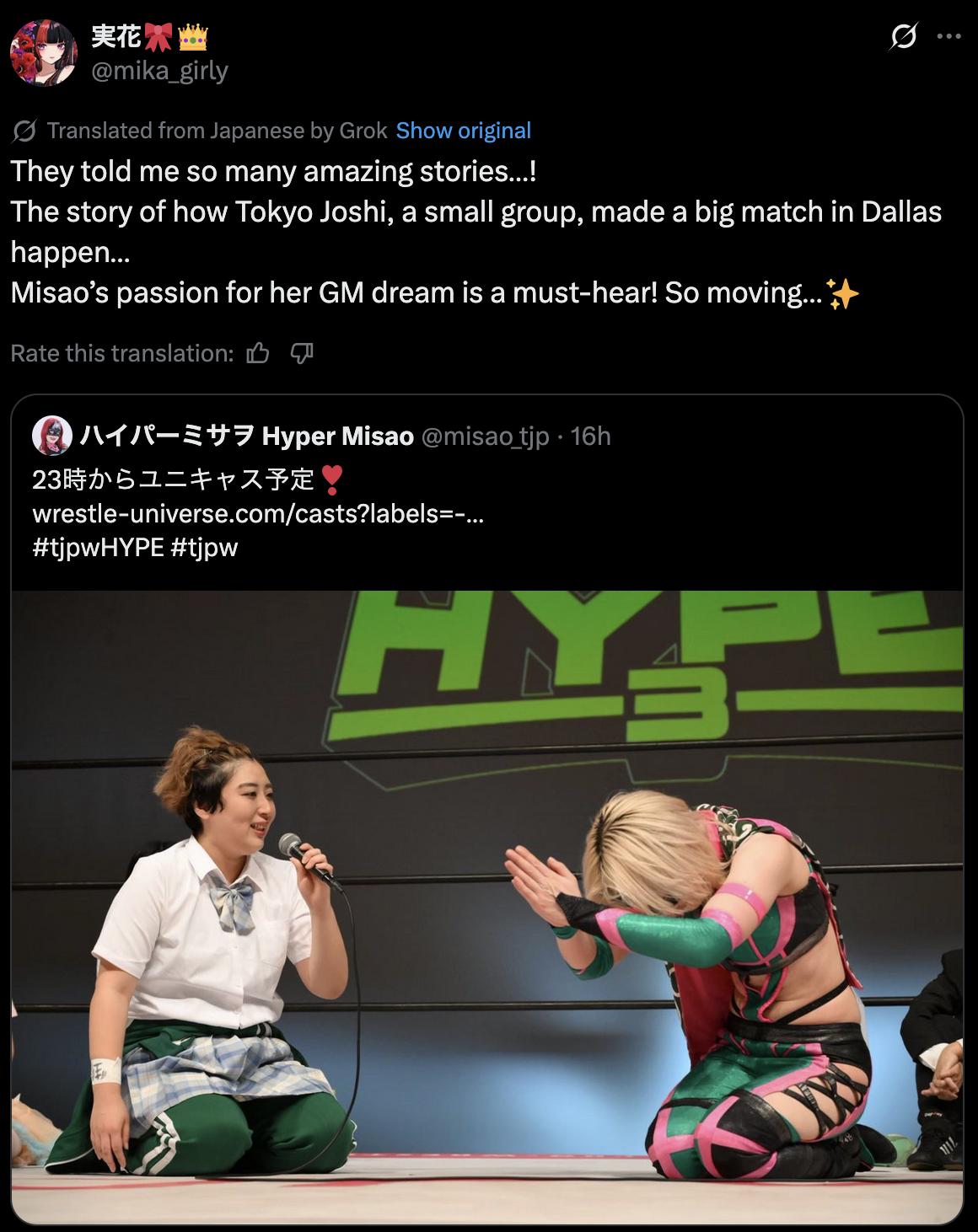Click the Translated from Japanese by Grok label
This screenshot has width=978, height=1232.
click(217, 131)
